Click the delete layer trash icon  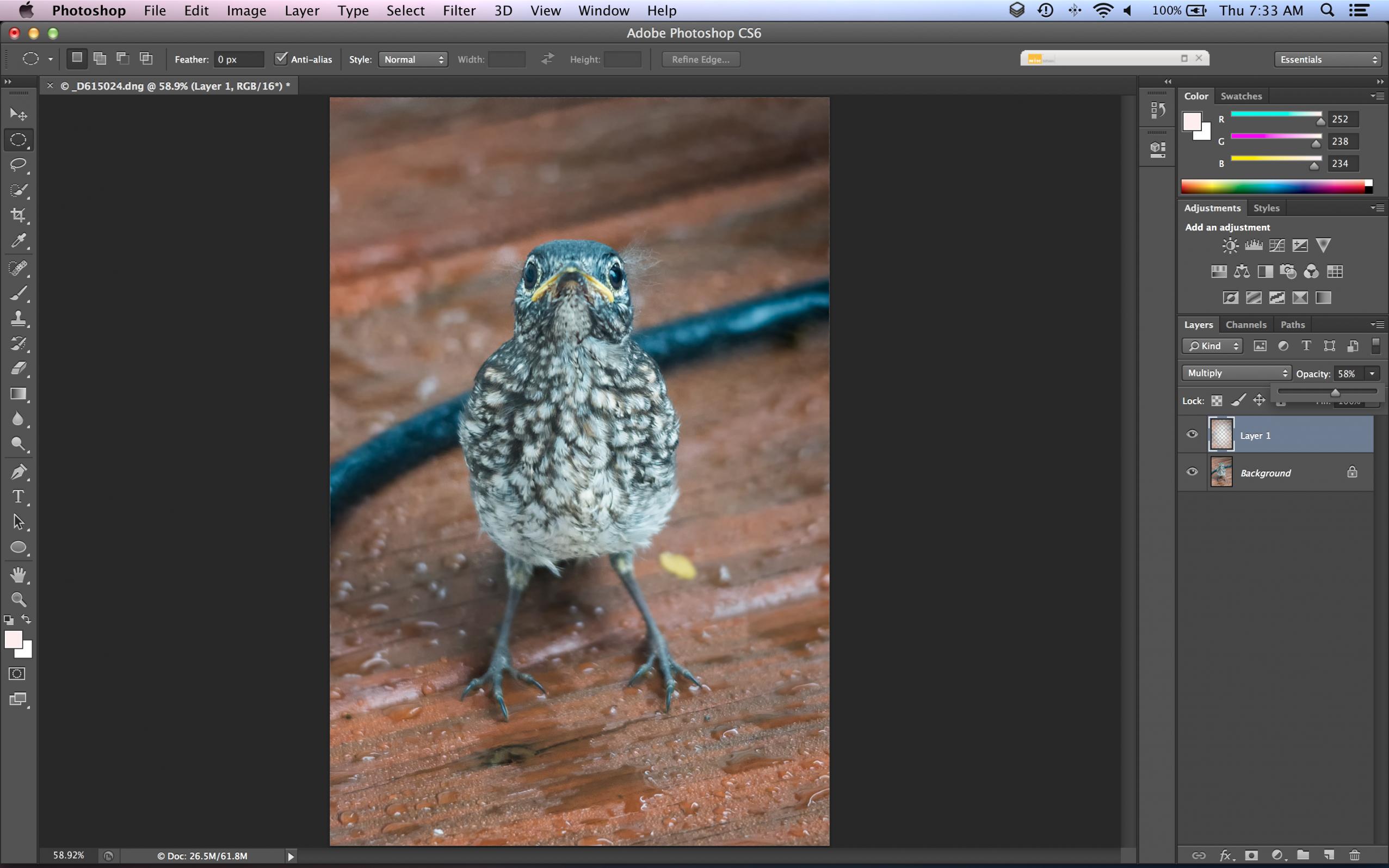tap(1355, 855)
